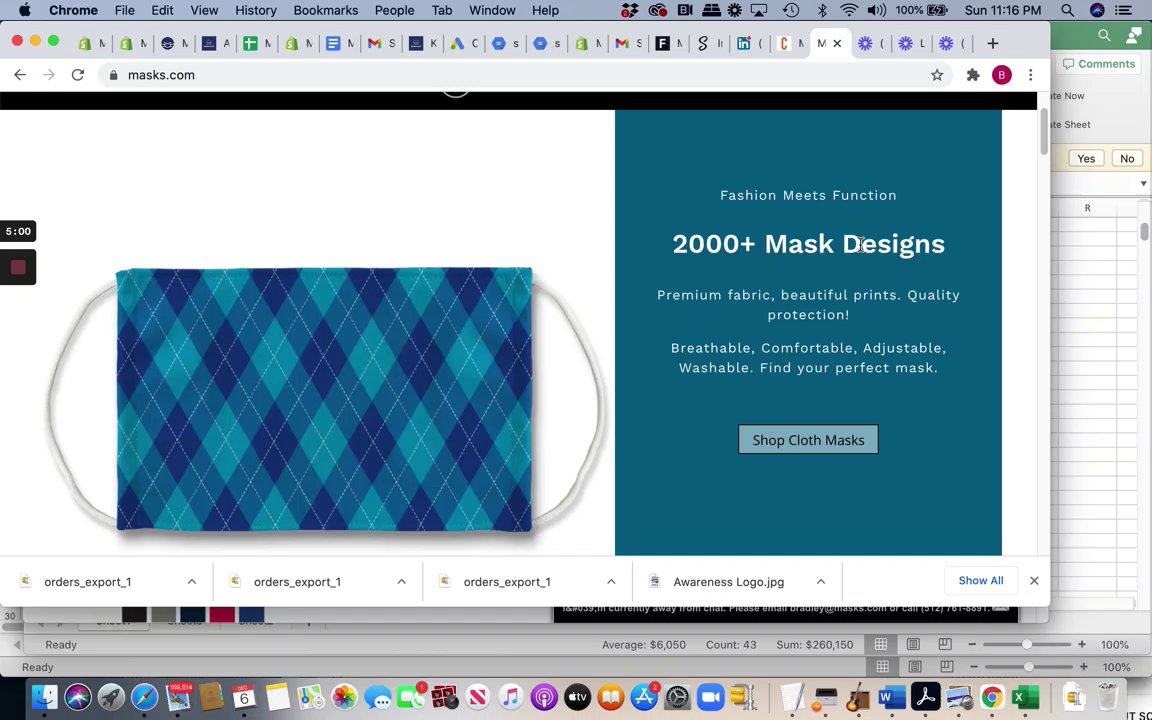Open the Apple menu
This screenshot has width=1152, height=720.
[24, 10]
